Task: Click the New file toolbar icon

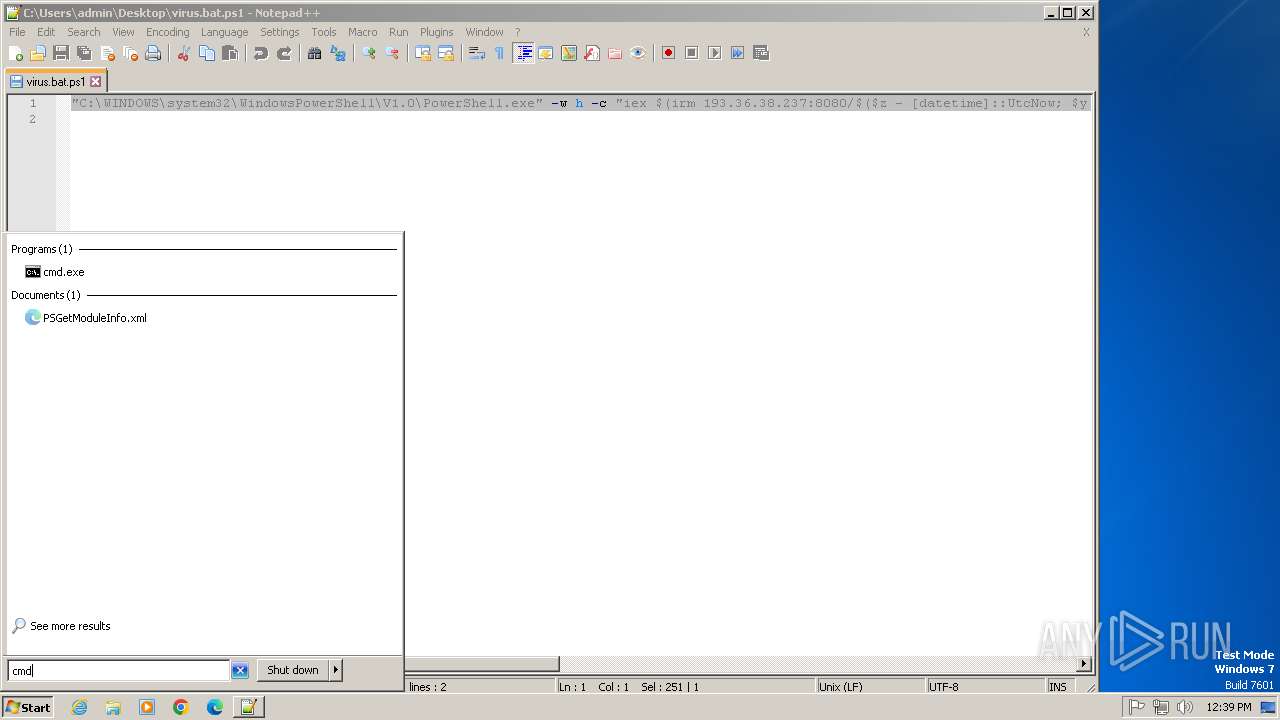Action: (x=16, y=53)
